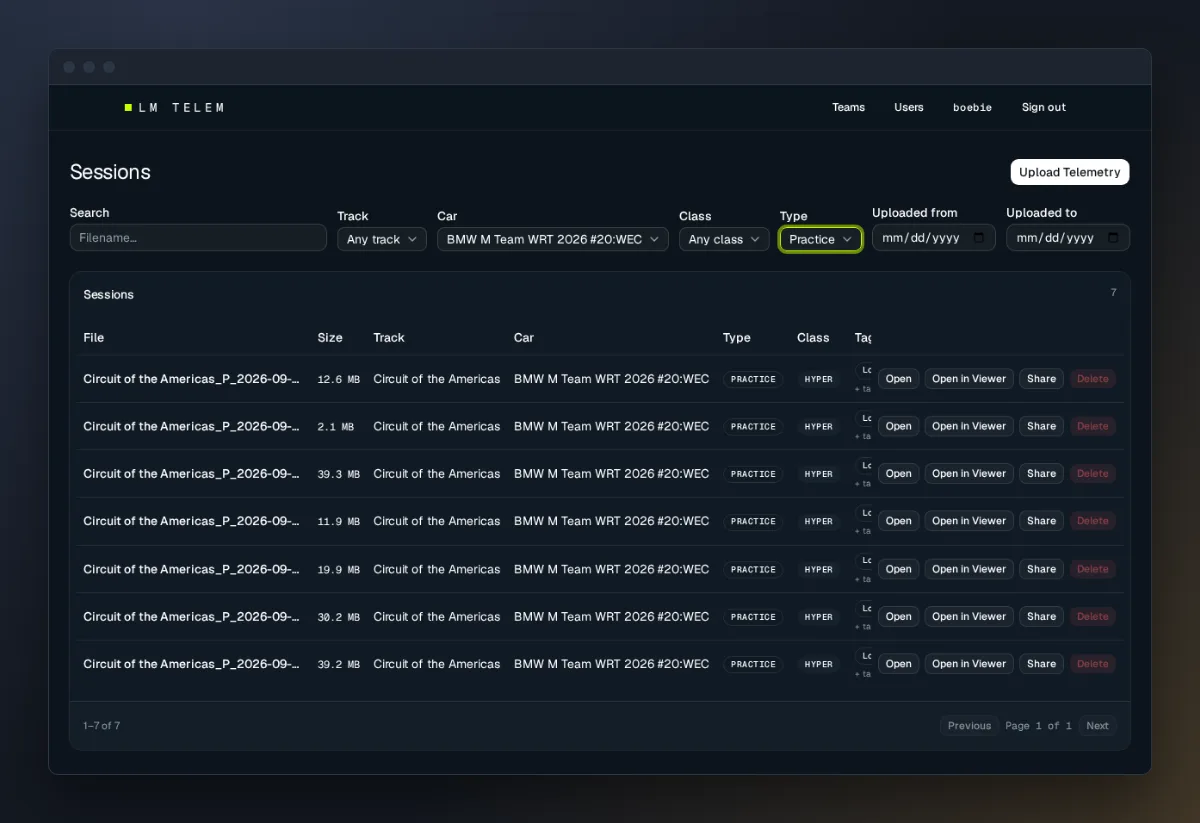Open the Type filter set to Practice
This screenshot has width=1200, height=823.
[821, 239]
